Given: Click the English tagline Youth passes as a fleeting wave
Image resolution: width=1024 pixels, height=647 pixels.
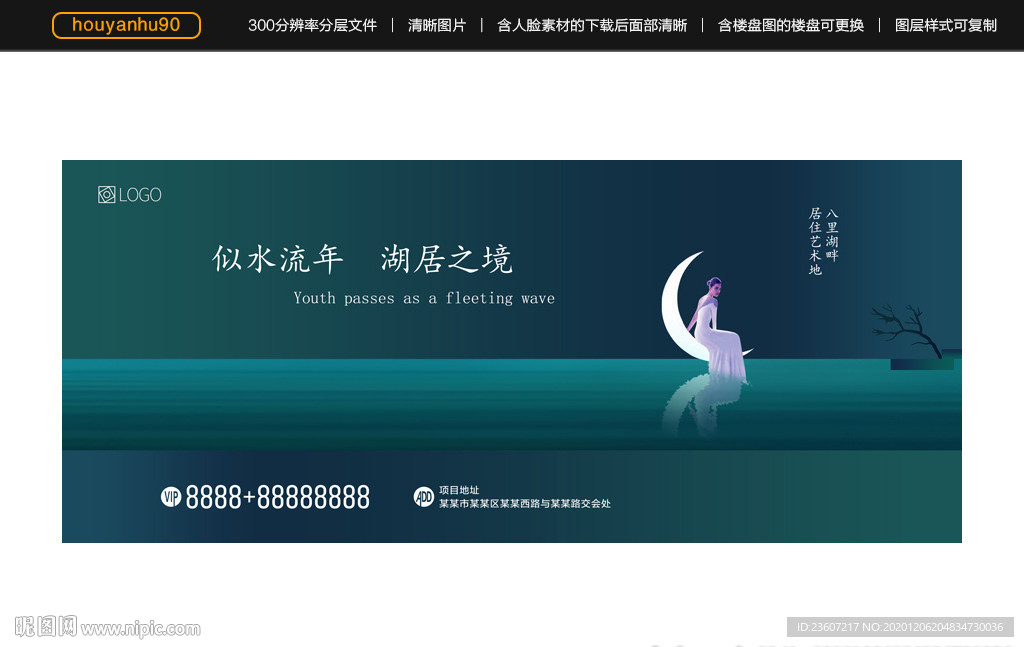Looking at the screenshot, I should tap(424, 298).
